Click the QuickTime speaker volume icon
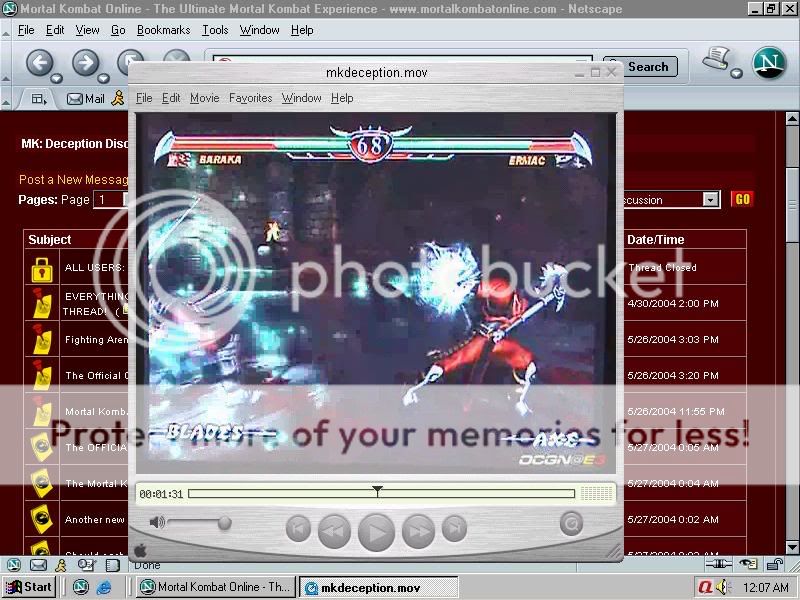The image size is (800, 600). [x=157, y=522]
